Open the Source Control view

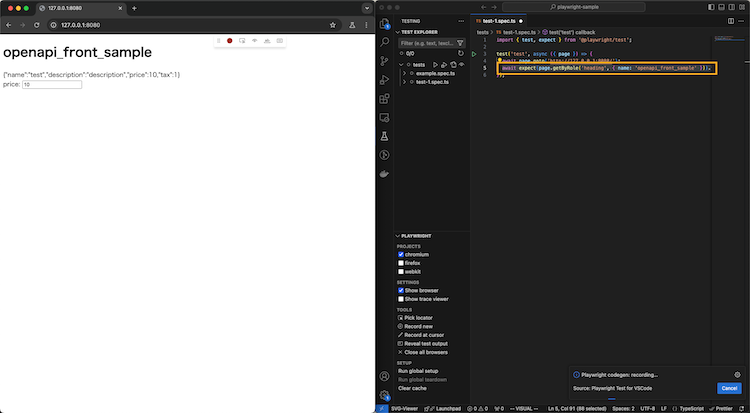click(x=384, y=61)
